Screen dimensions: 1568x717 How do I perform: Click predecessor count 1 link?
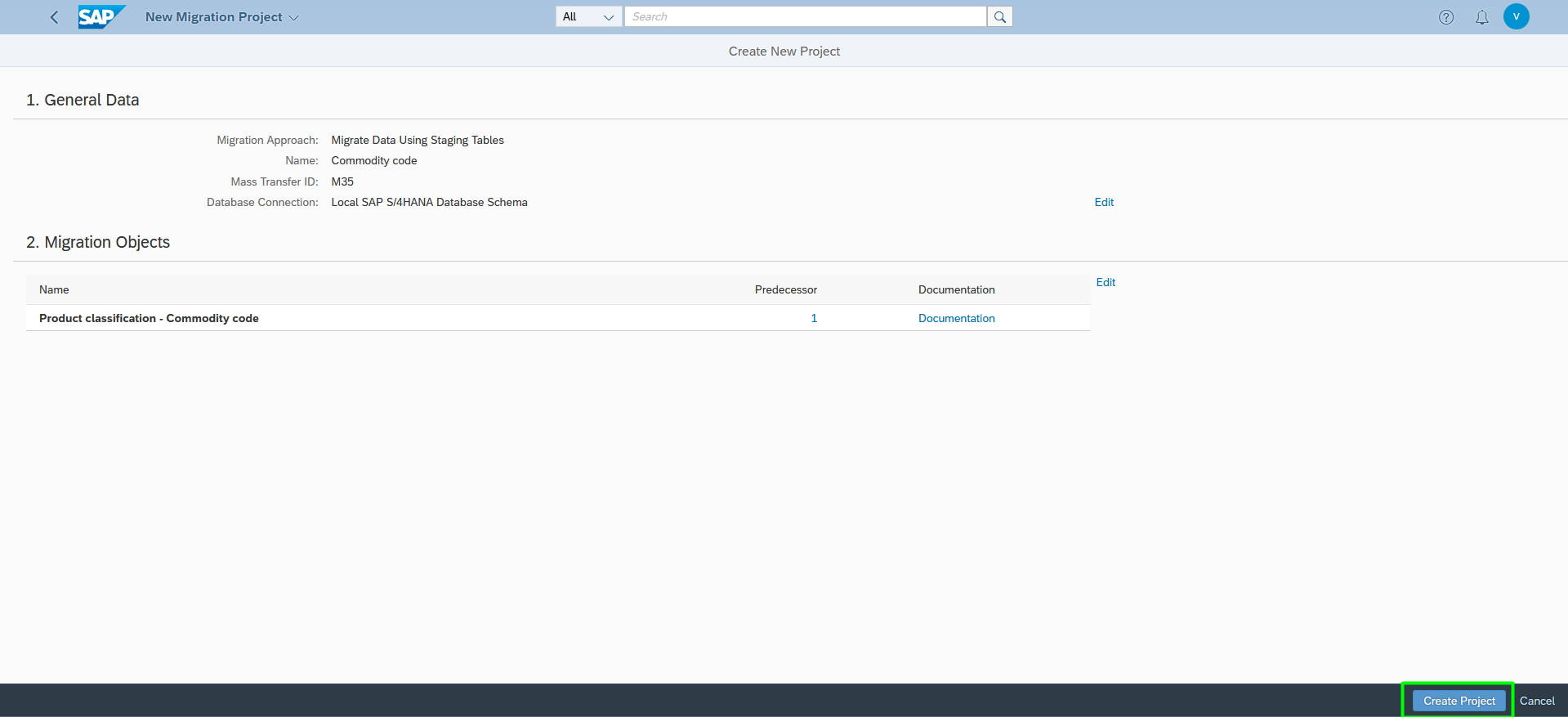click(x=814, y=318)
